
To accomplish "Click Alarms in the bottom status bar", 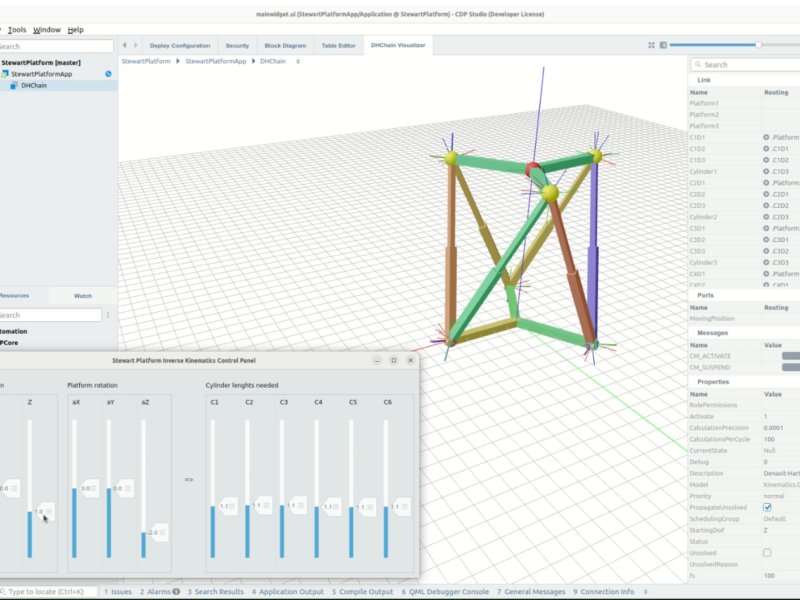I will click(x=160, y=591).
